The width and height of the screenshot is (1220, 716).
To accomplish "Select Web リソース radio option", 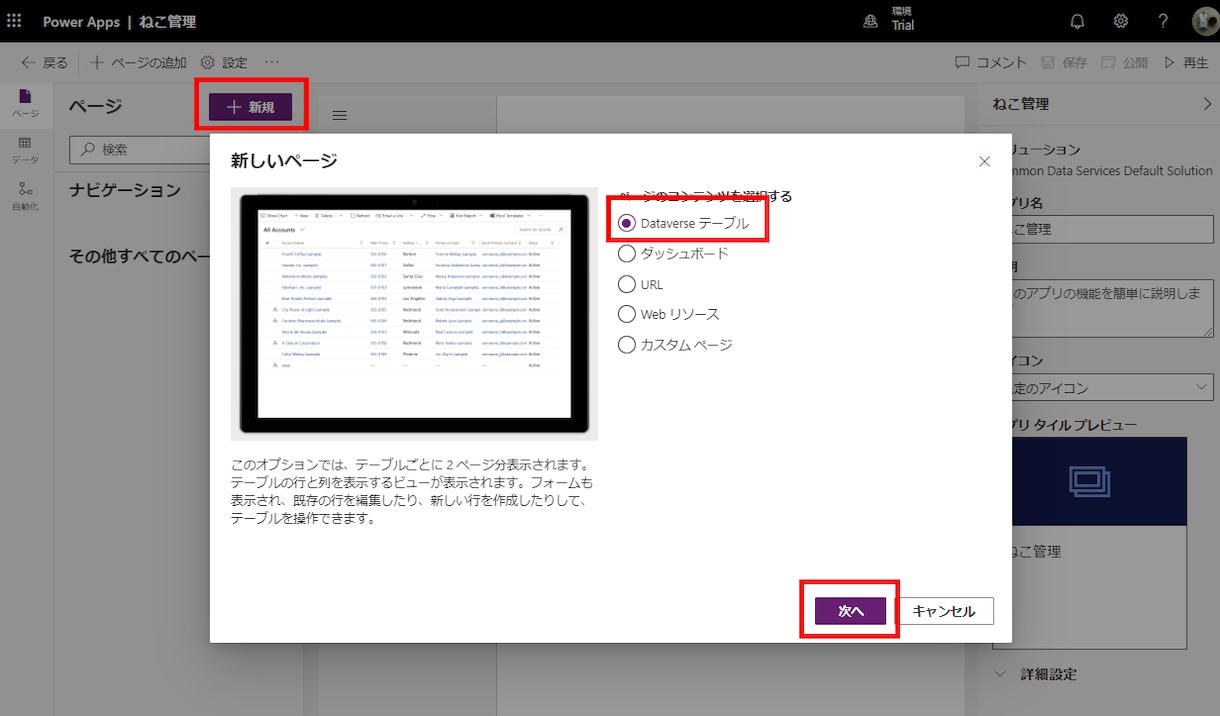I will pos(668,314).
